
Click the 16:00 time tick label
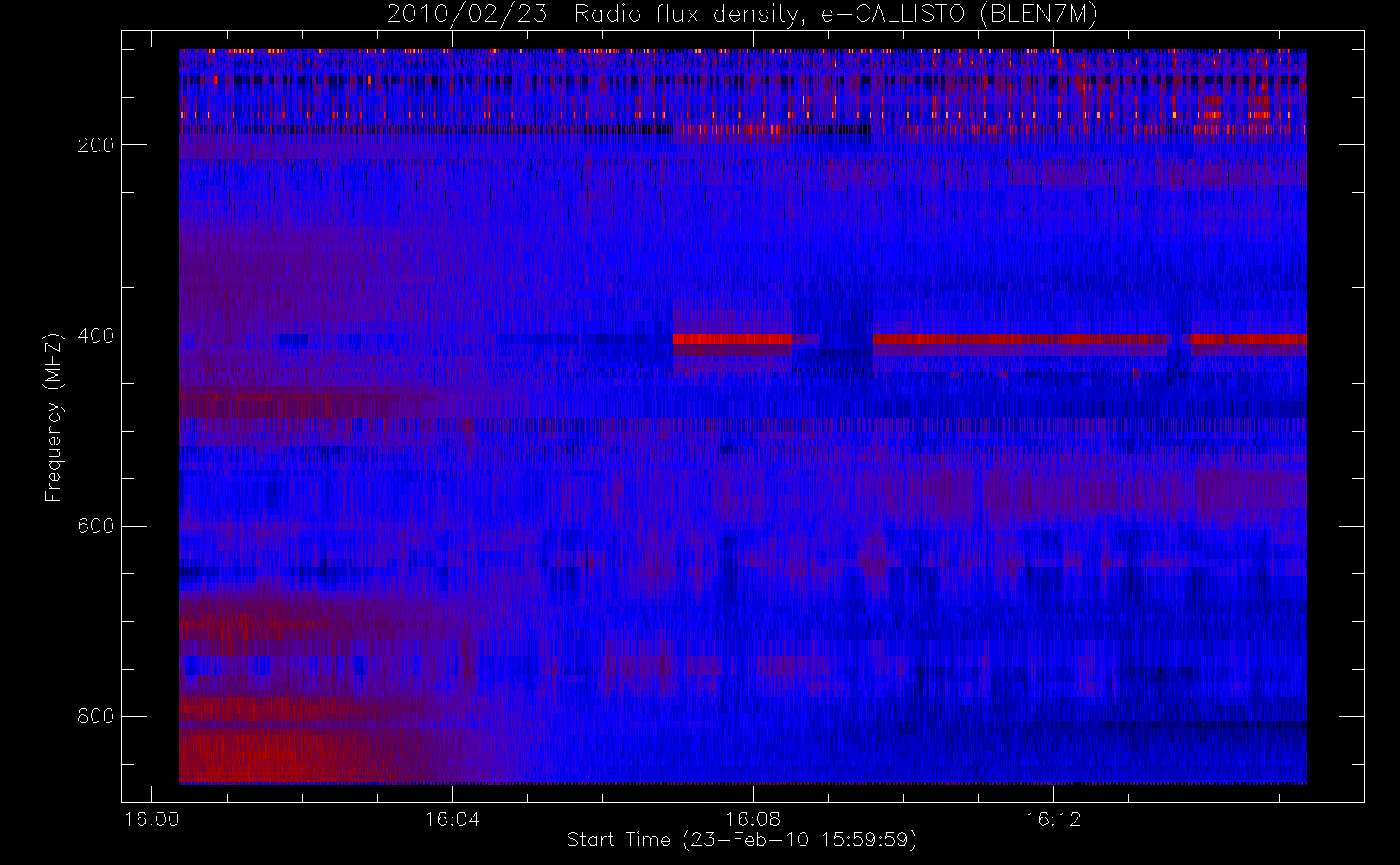[x=151, y=819]
